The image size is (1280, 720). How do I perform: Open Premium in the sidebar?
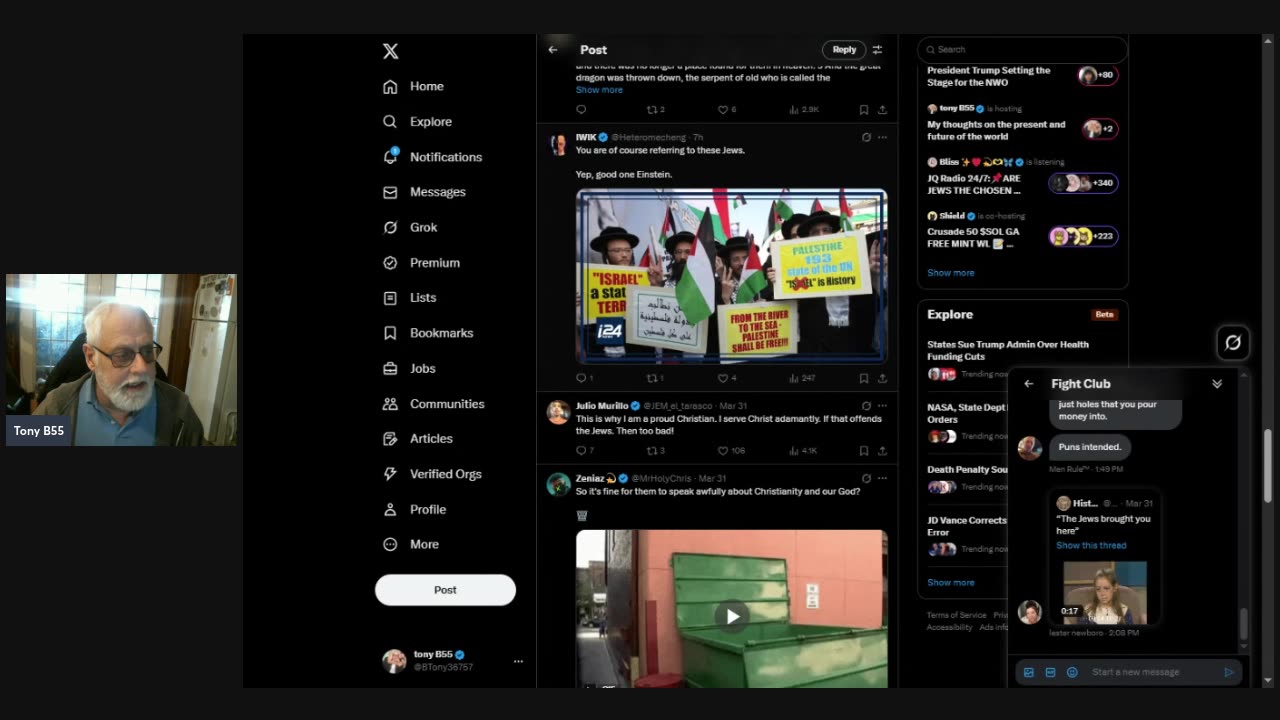(x=422, y=262)
